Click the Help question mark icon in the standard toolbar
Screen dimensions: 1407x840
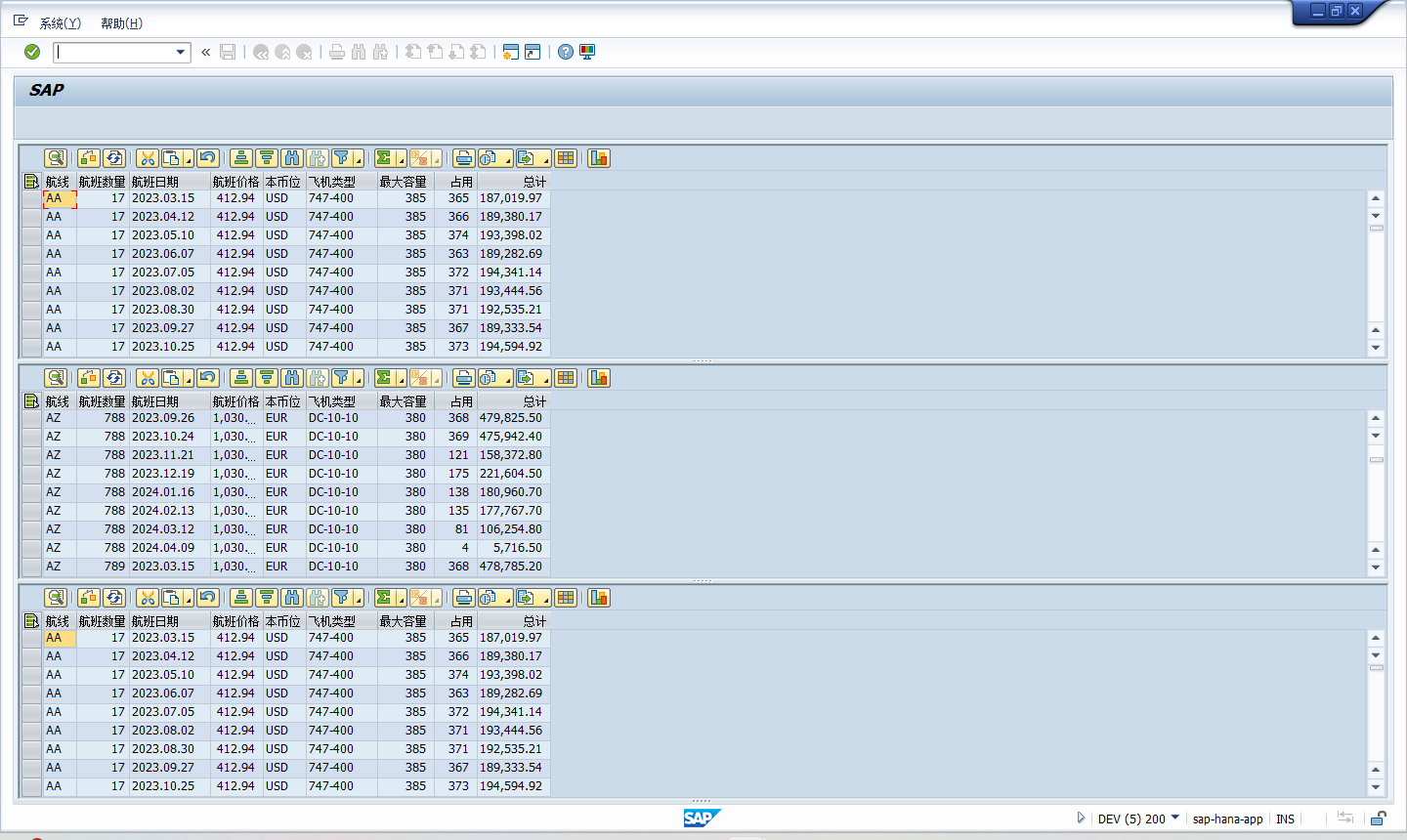566,52
